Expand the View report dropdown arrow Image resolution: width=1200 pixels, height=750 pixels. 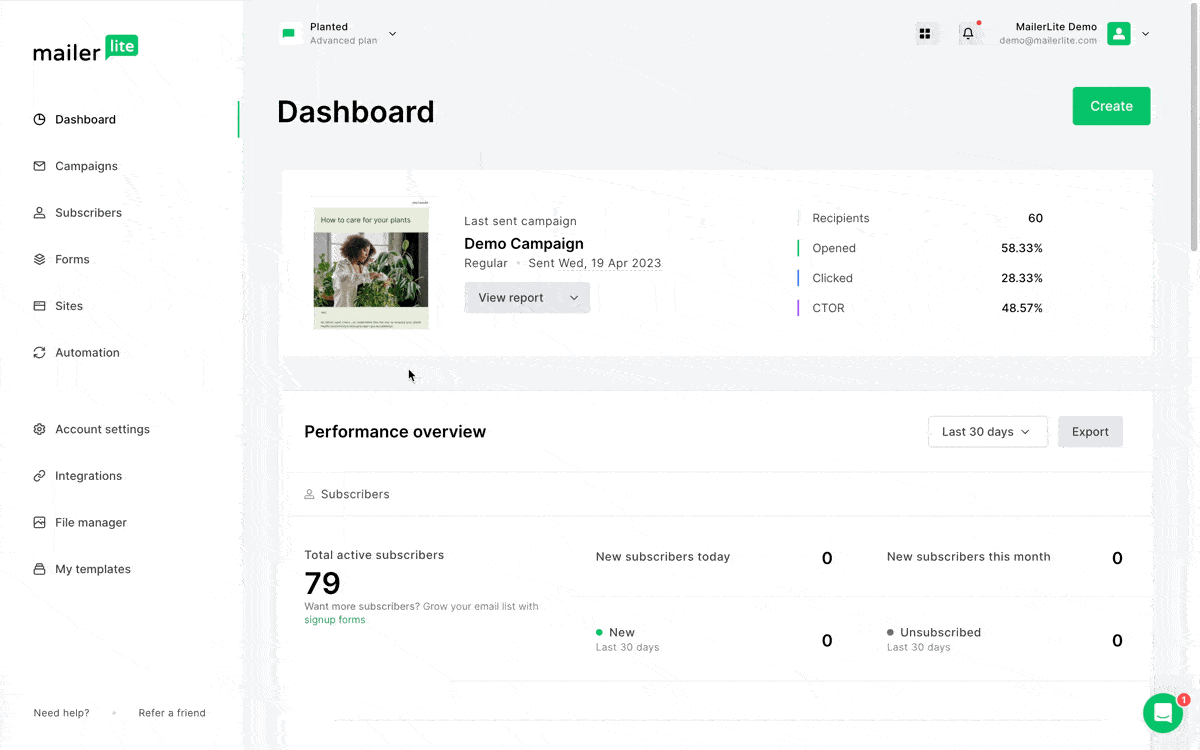[574, 298]
